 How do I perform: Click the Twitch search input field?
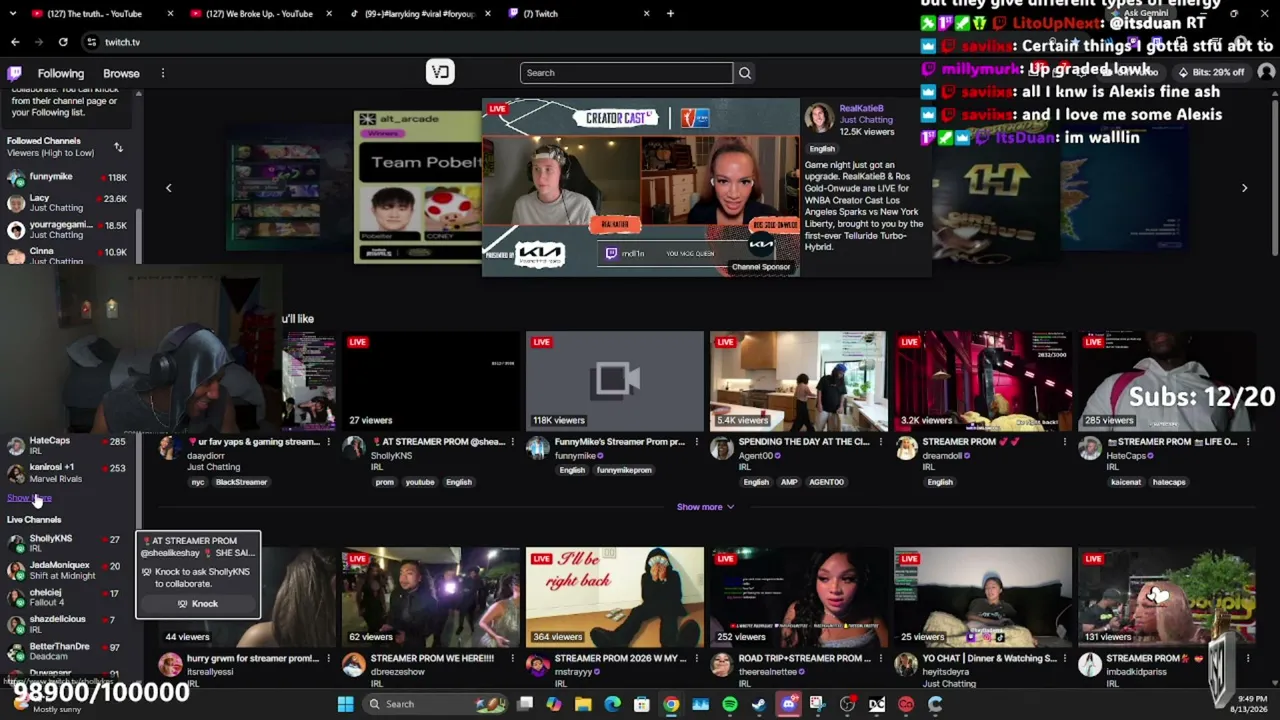point(626,73)
